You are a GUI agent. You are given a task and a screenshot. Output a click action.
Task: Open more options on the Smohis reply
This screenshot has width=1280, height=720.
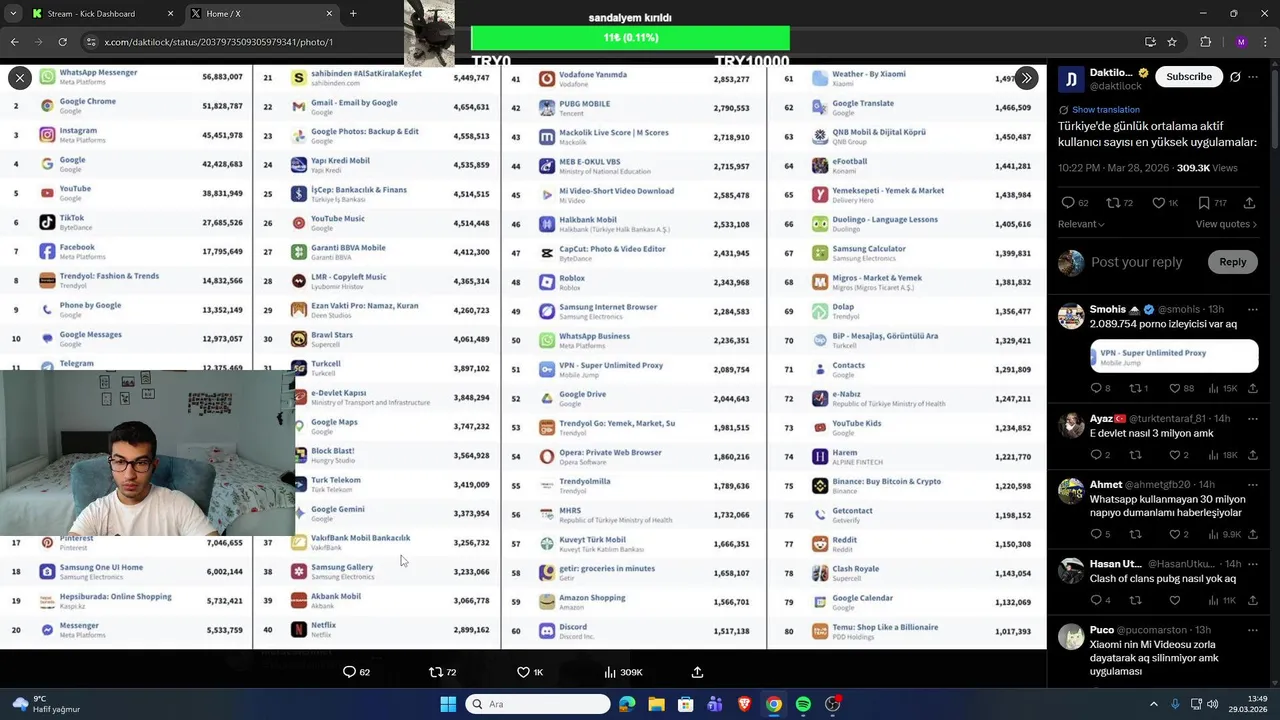tap(1252, 309)
